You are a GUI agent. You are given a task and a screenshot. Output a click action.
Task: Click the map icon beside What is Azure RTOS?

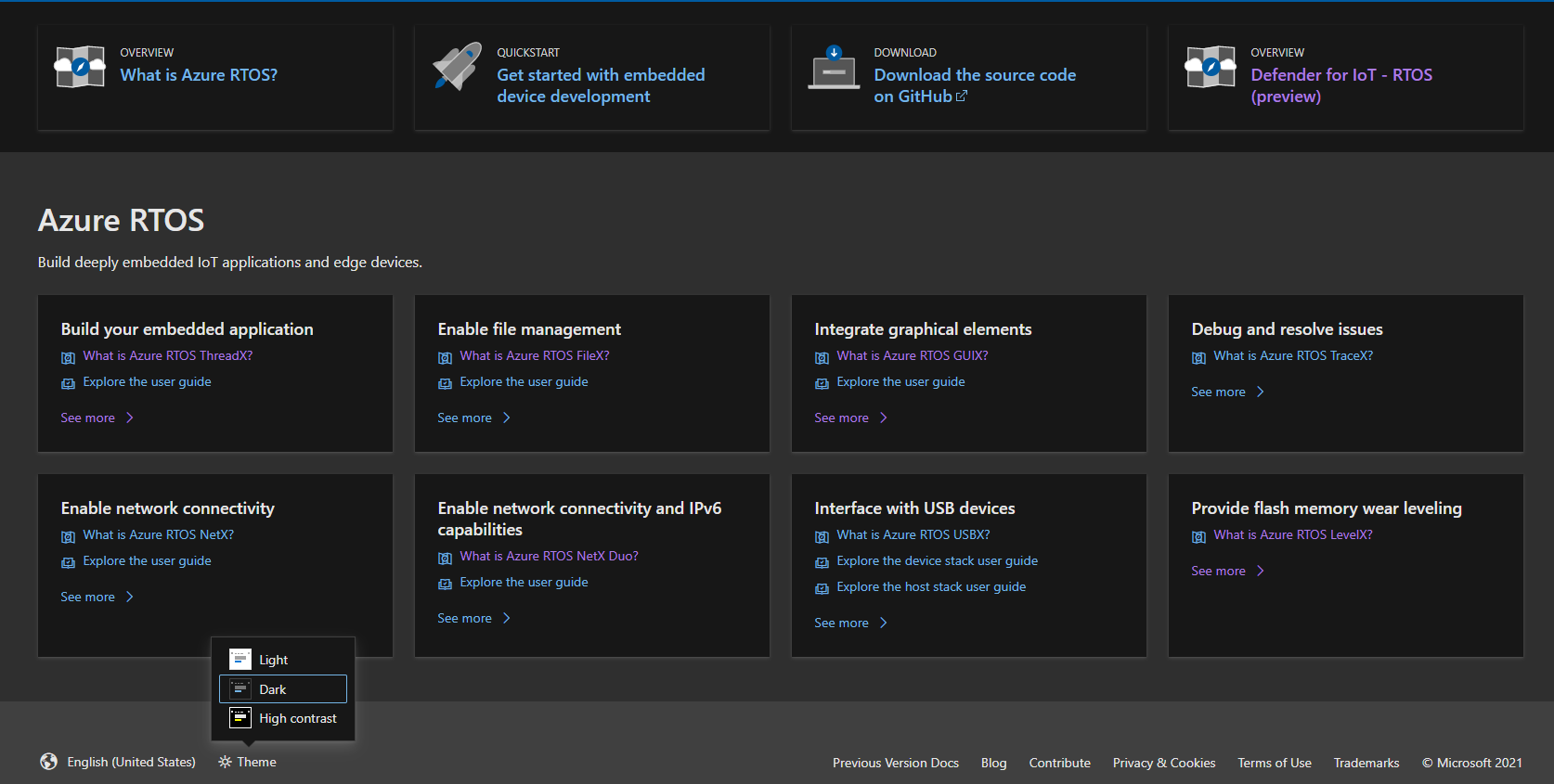point(80,67)
